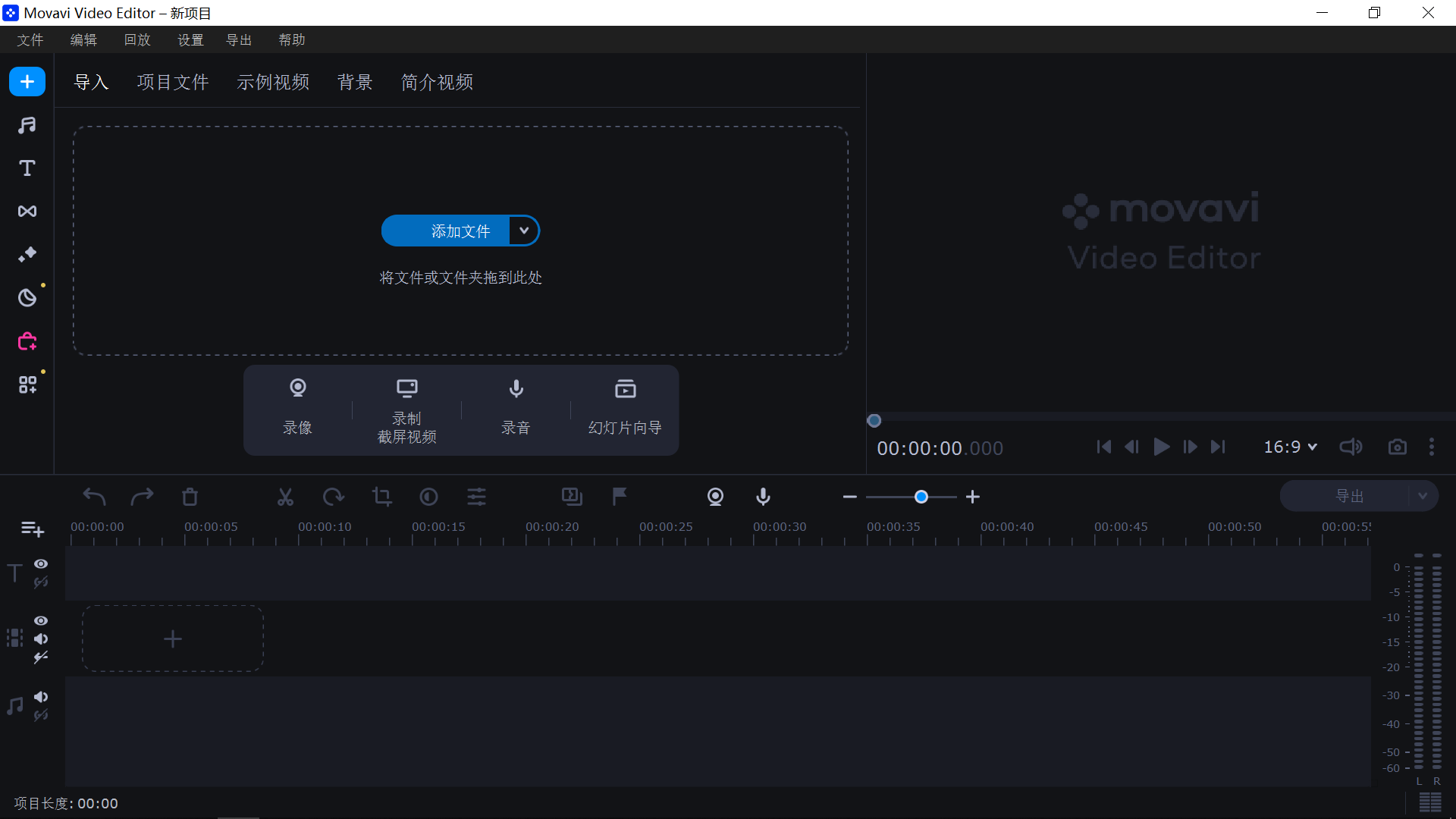Open the Effects magic wand panel

click(27, 255)
